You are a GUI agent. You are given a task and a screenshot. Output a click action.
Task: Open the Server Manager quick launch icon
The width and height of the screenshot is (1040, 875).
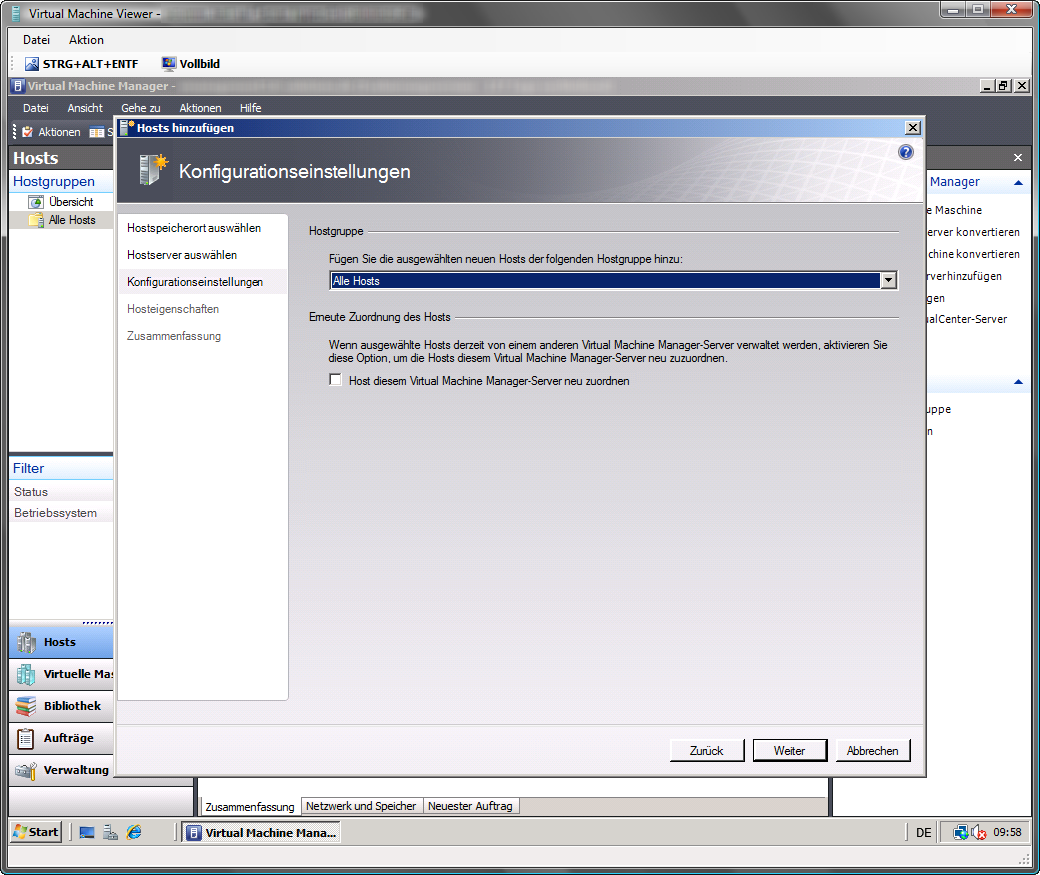tap(111, 832)
